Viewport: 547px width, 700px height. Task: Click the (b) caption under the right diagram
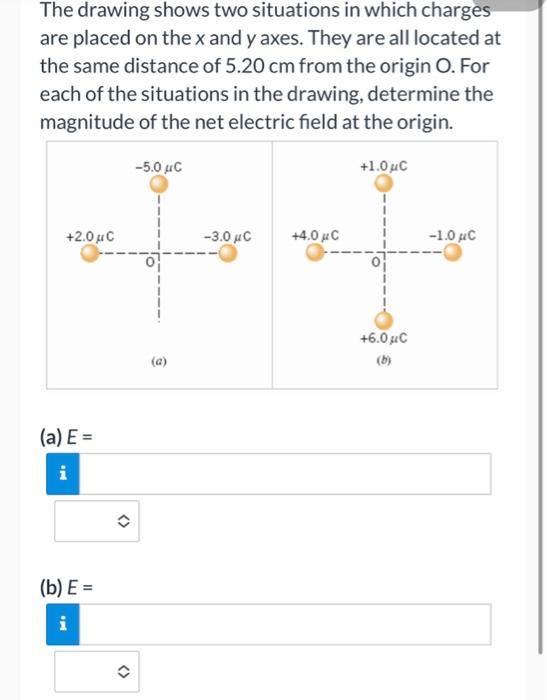[x=384, y=360]
